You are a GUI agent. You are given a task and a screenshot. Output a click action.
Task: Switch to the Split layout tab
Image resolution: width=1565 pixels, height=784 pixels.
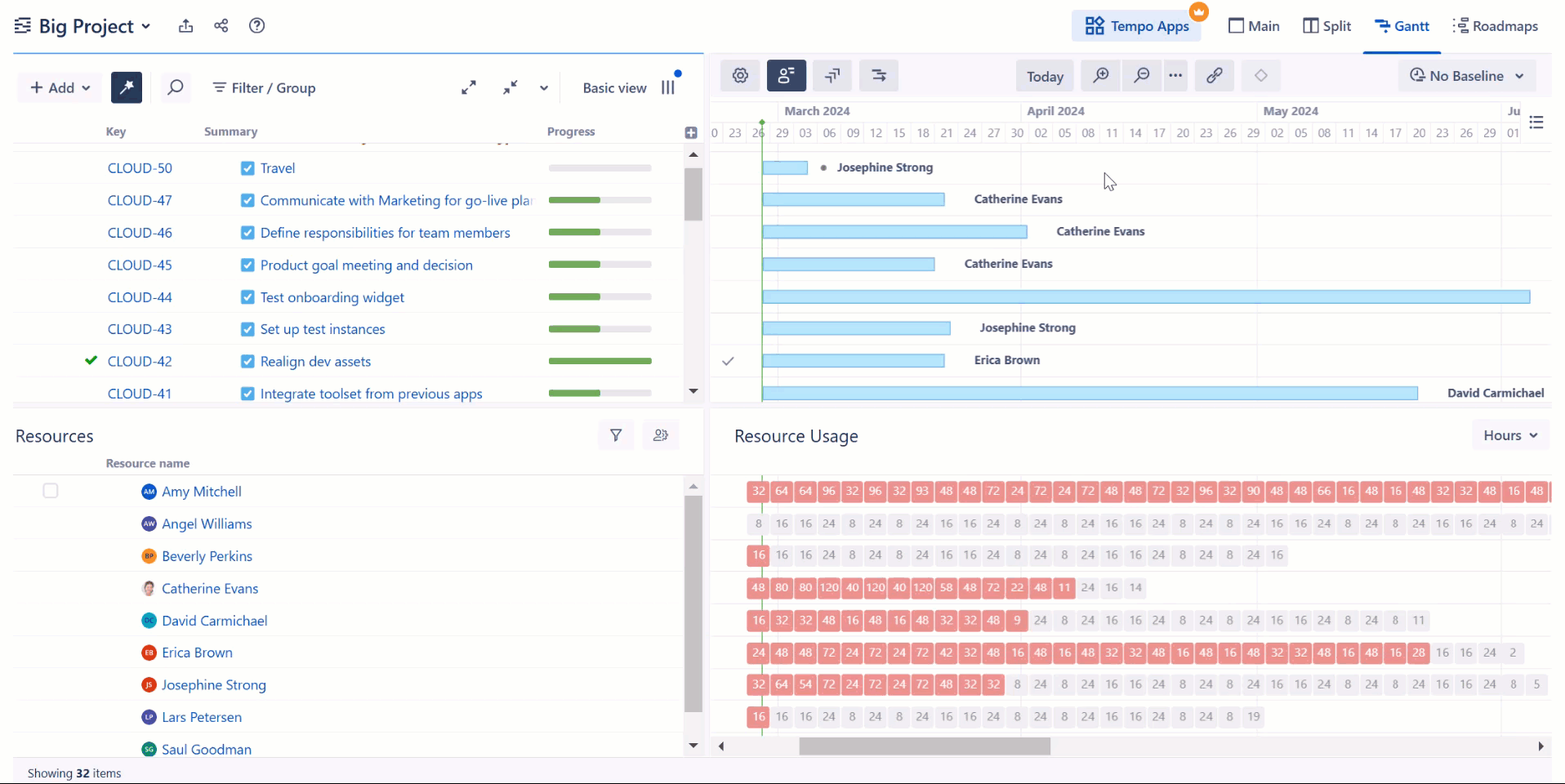tap(1326, 26)
